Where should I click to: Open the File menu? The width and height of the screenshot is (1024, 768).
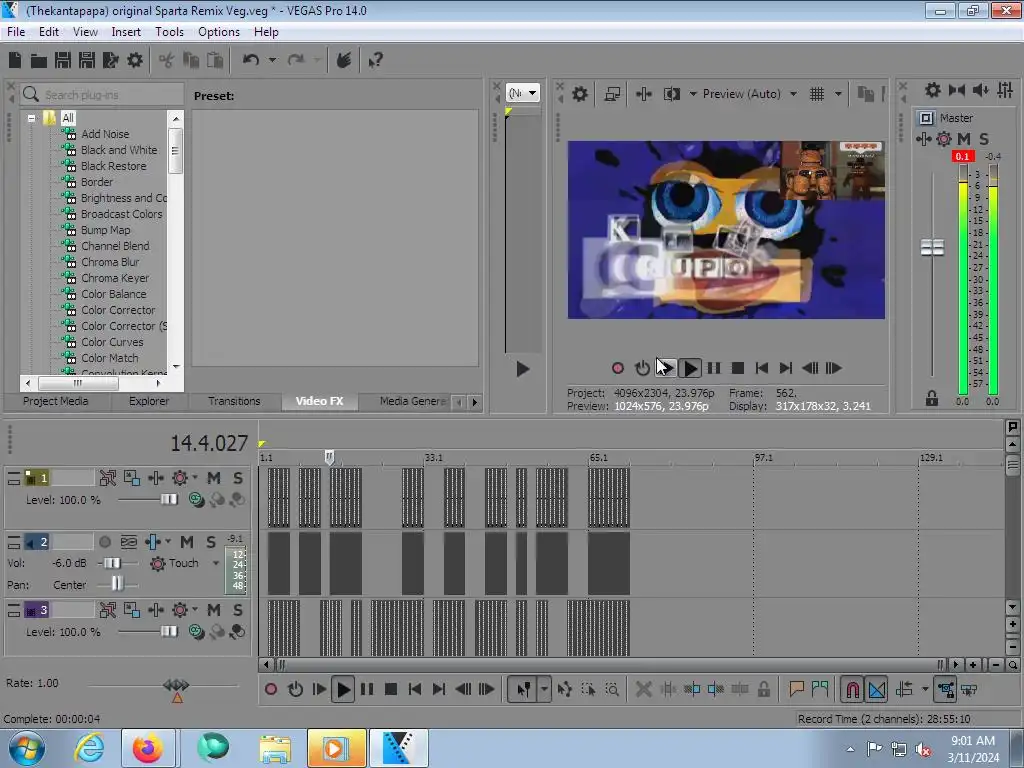[x=16, y=32]
